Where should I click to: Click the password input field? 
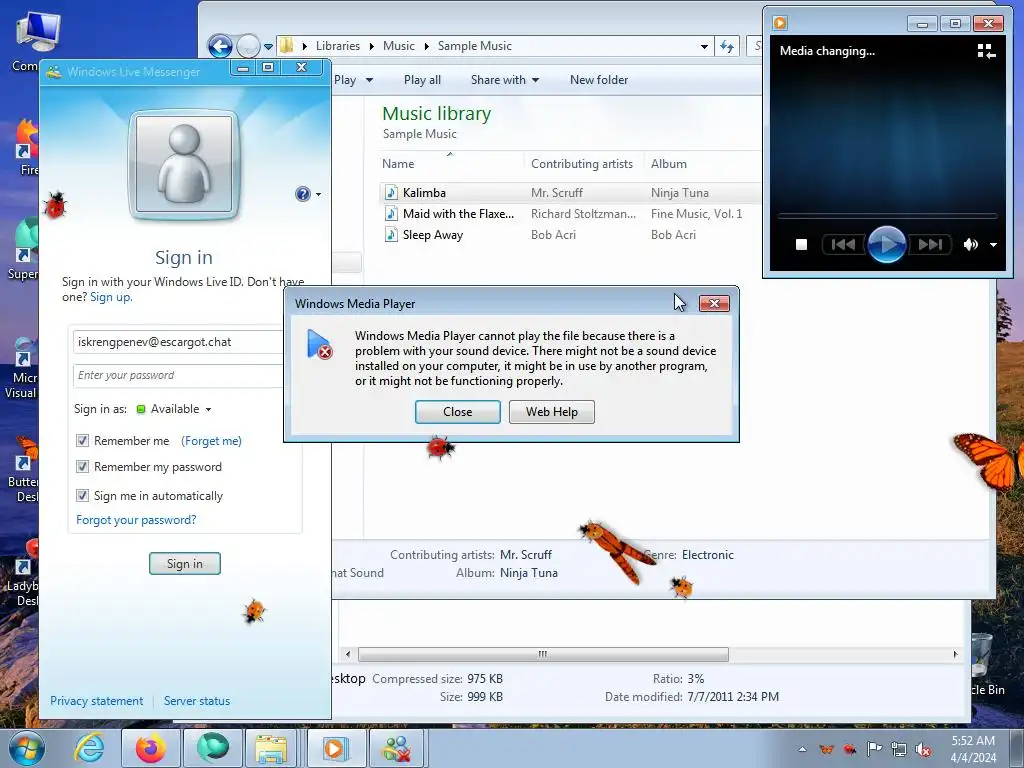tap(179, 376)
